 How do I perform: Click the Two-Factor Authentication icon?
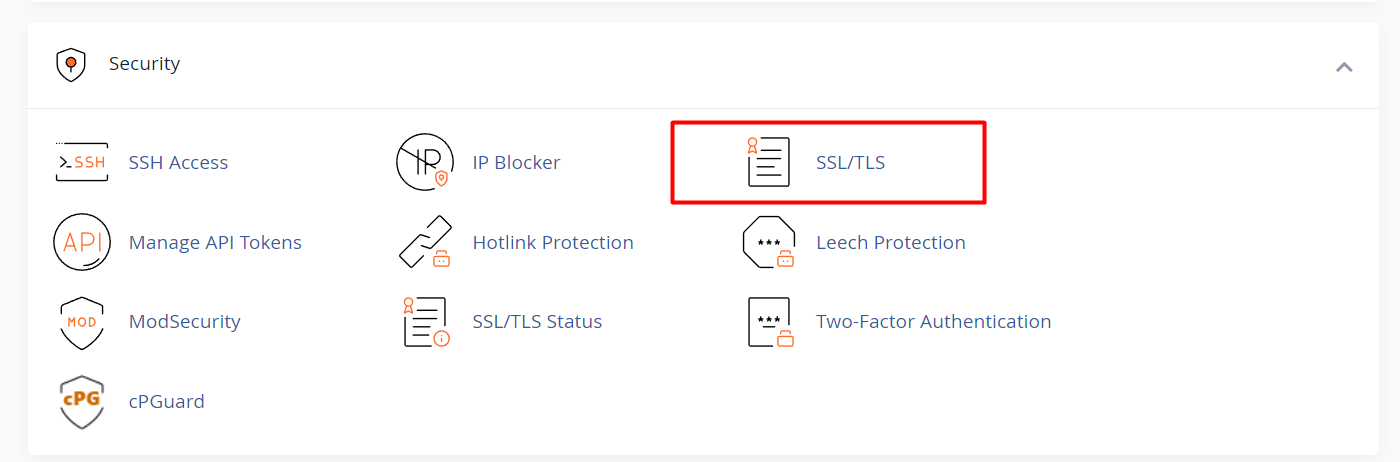768,322
